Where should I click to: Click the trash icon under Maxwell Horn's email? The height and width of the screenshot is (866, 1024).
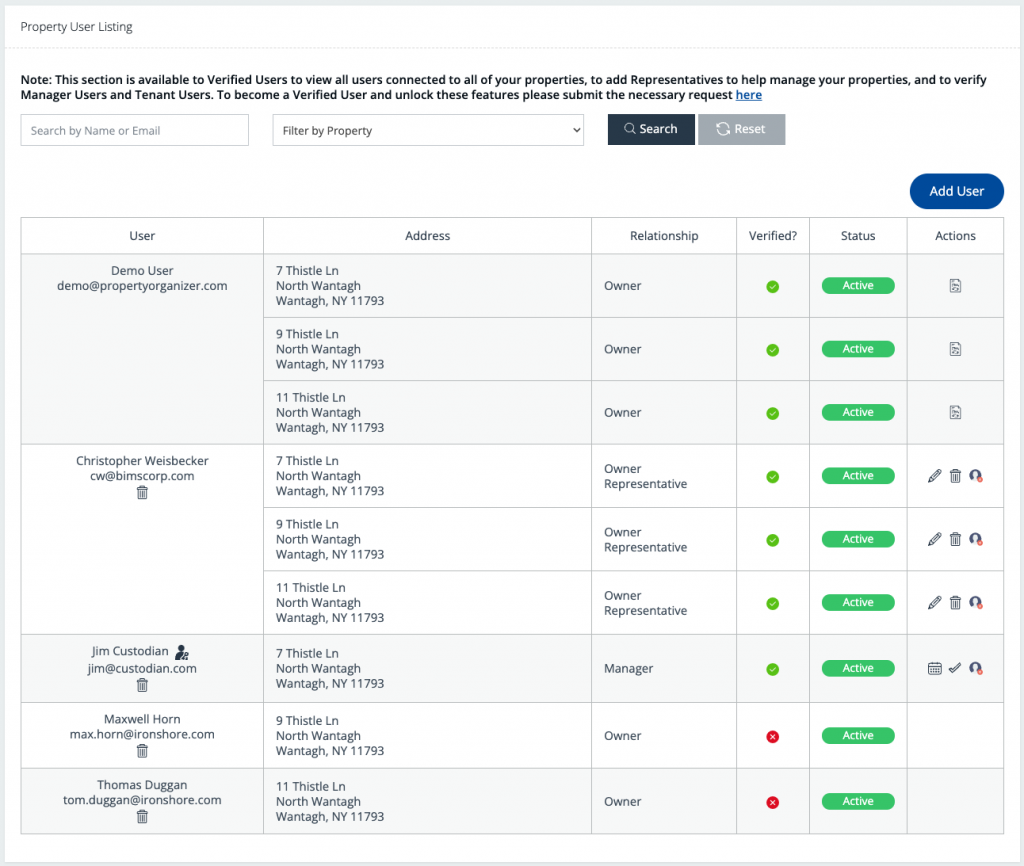pyautogui.click(x=141, y=752)
